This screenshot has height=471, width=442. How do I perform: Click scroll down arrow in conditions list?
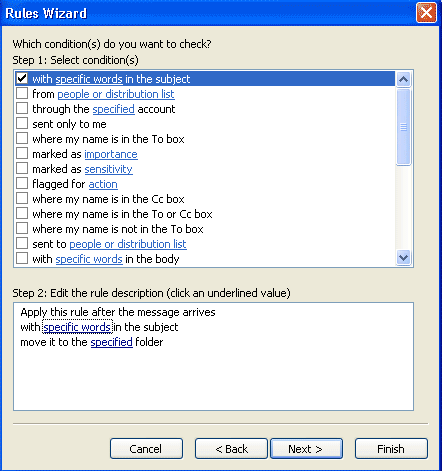(403, 258)
